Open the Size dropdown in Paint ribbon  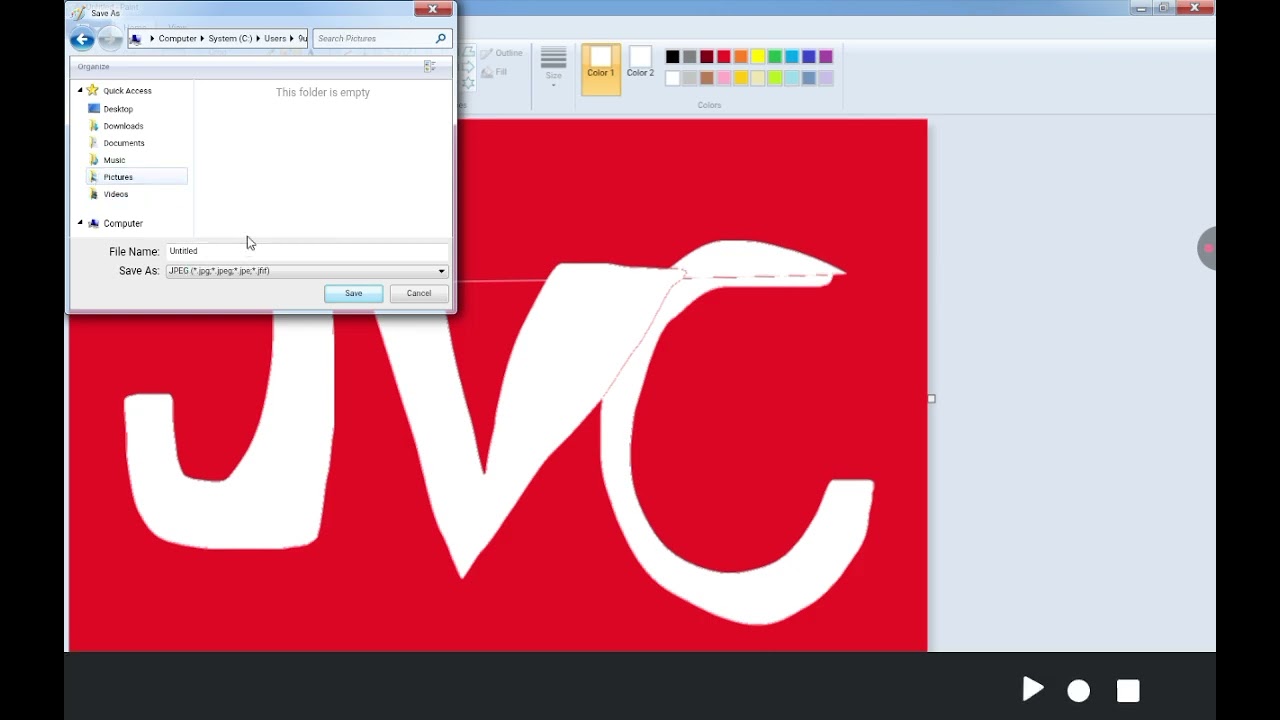[x=553, y=68]
